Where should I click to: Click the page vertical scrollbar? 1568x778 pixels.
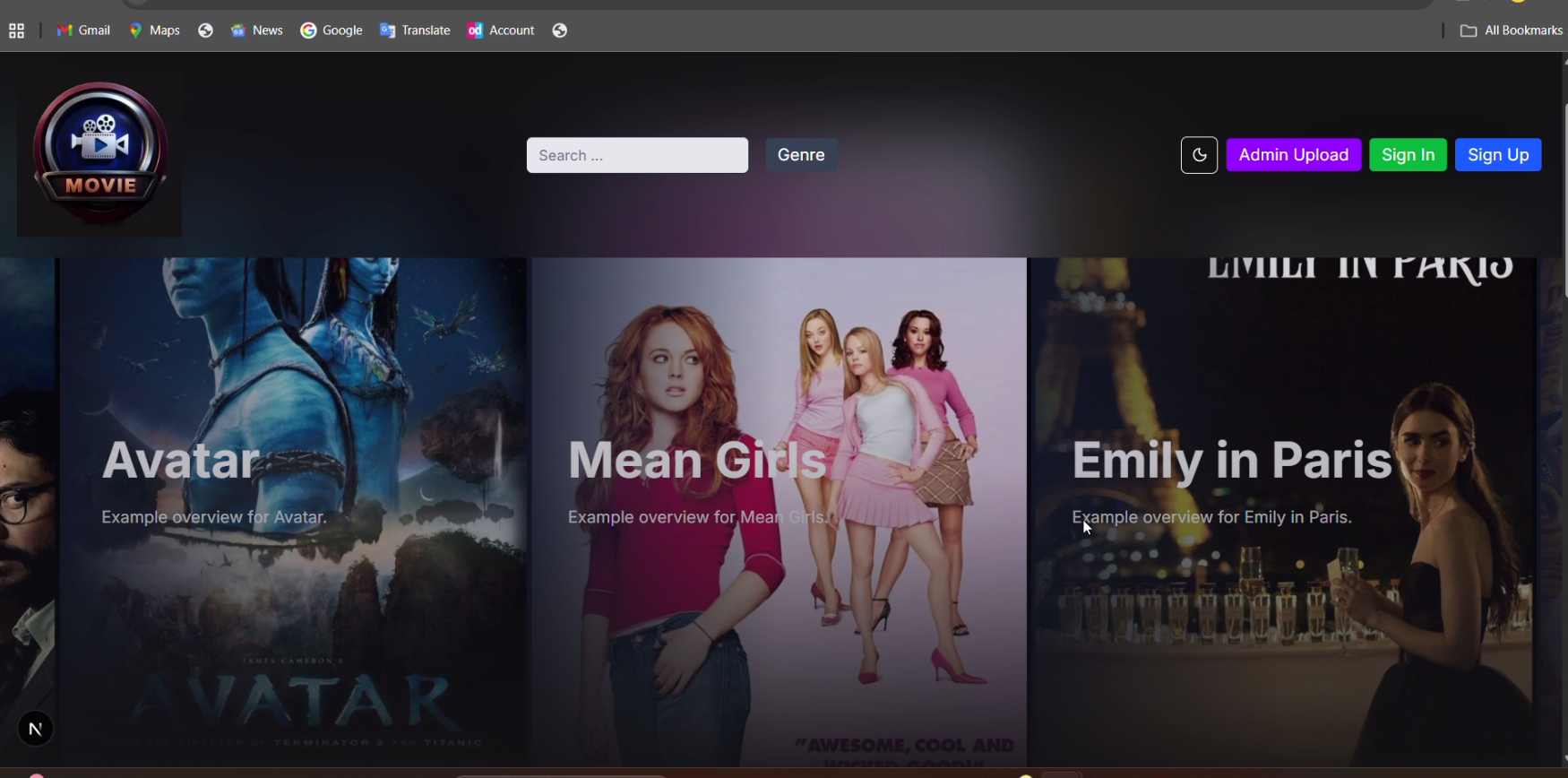(x=1564, y=201)
